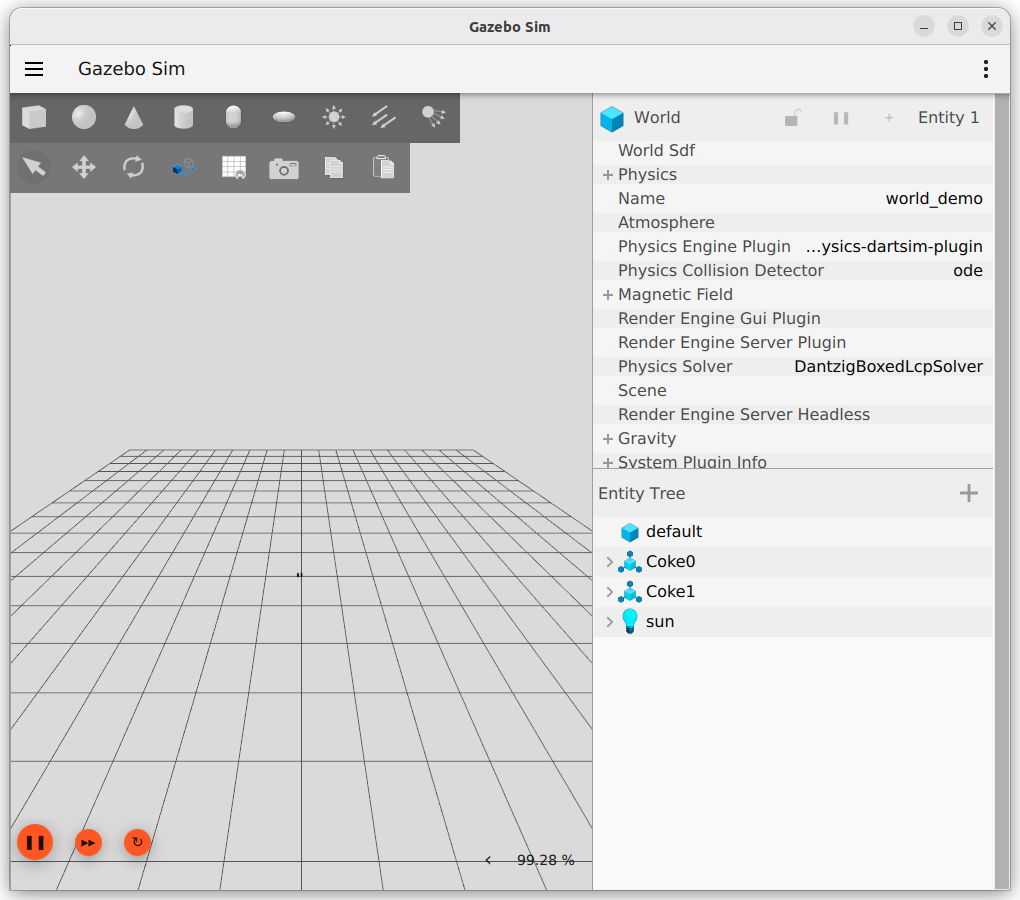Click the Atmosphere row
The height and width of the screenshot is (900, 1020).
point(793,222)
